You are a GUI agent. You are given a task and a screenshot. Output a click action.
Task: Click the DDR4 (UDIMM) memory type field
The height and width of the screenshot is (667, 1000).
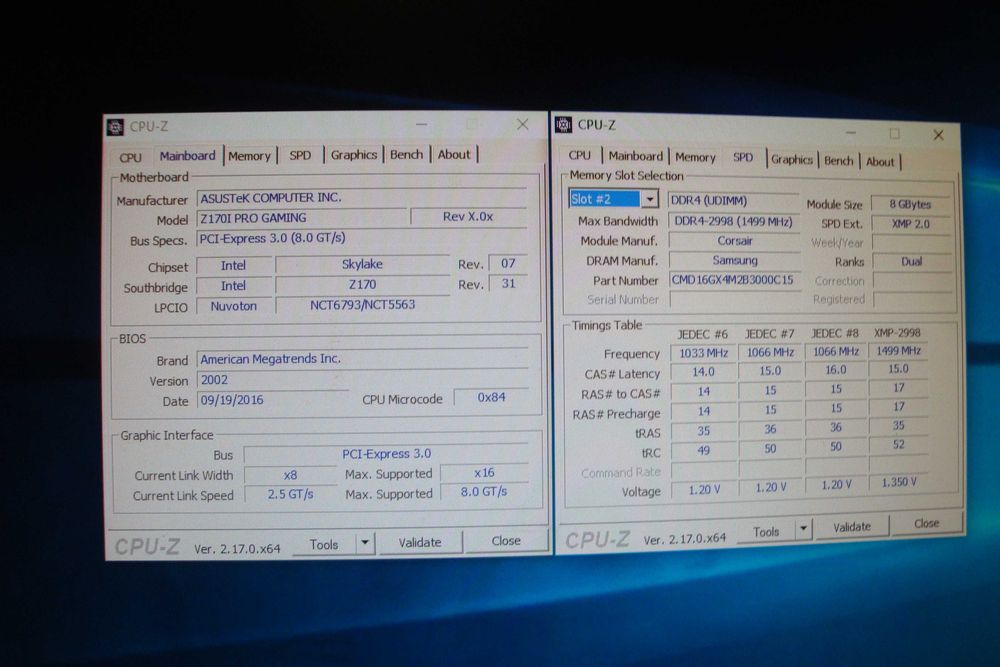click(733, 201)
